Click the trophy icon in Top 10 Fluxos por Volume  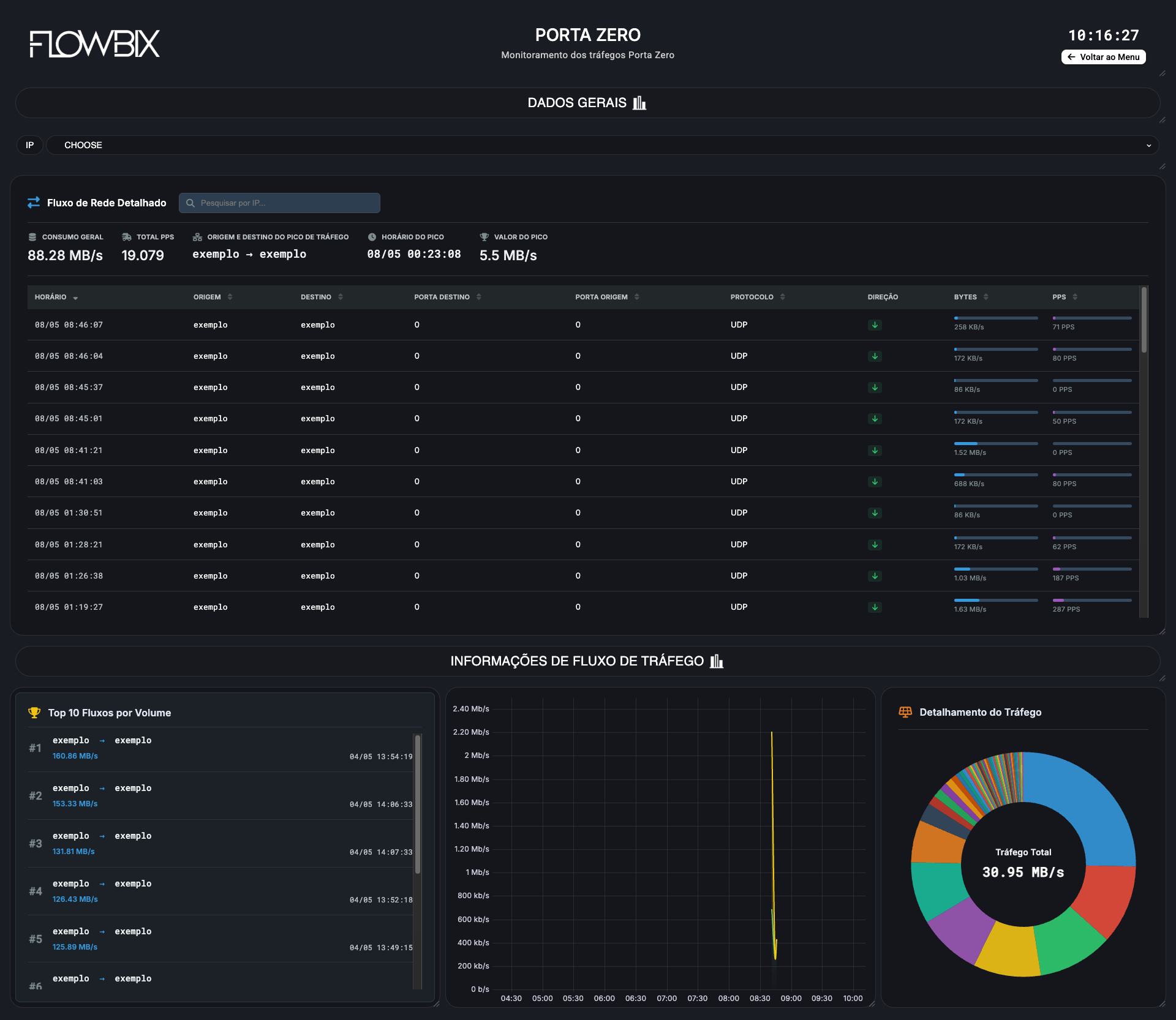point(34,713)
